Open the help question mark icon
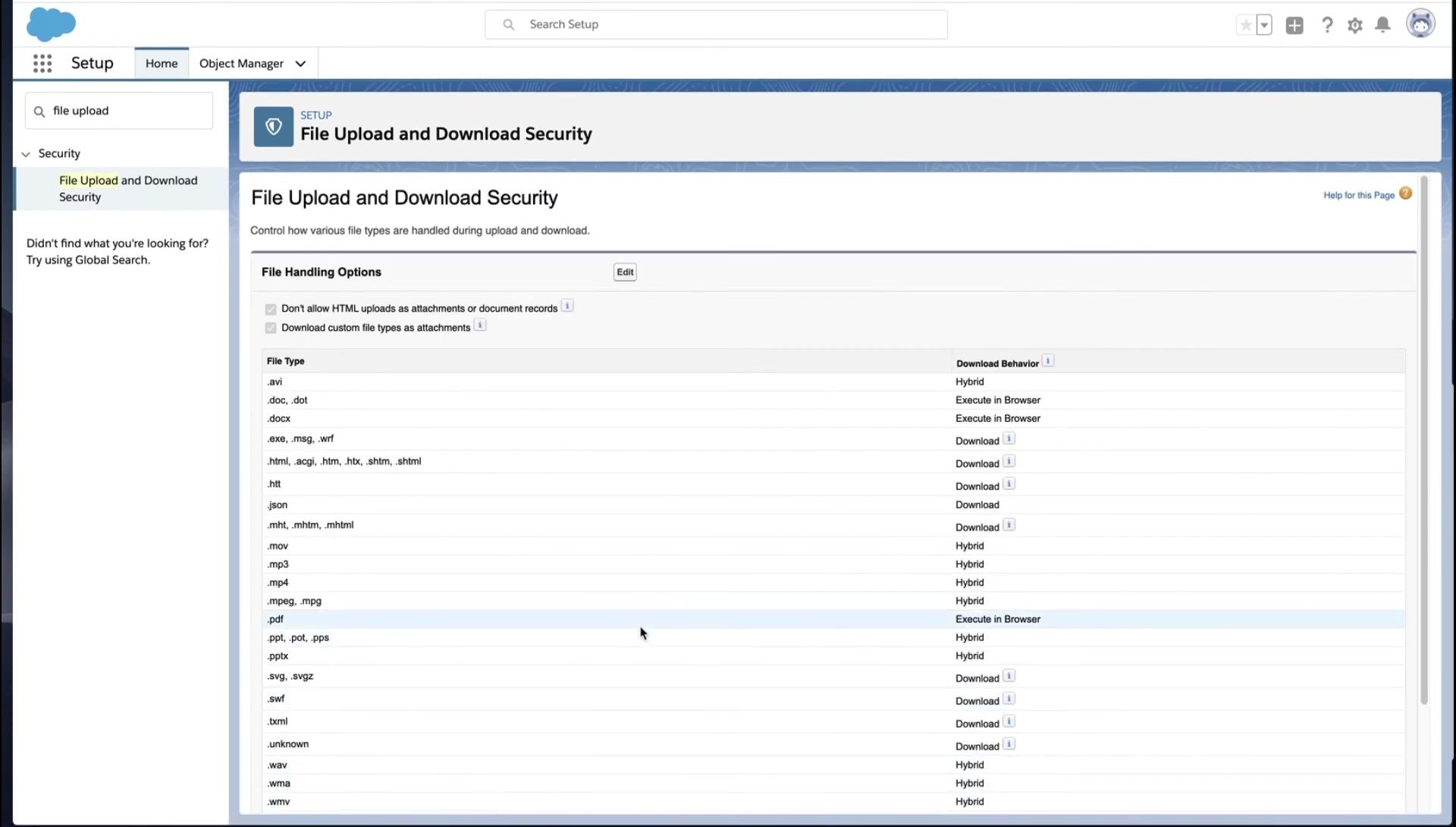The width and height of the screenshot is (1456, 827). pos(1327,25)
